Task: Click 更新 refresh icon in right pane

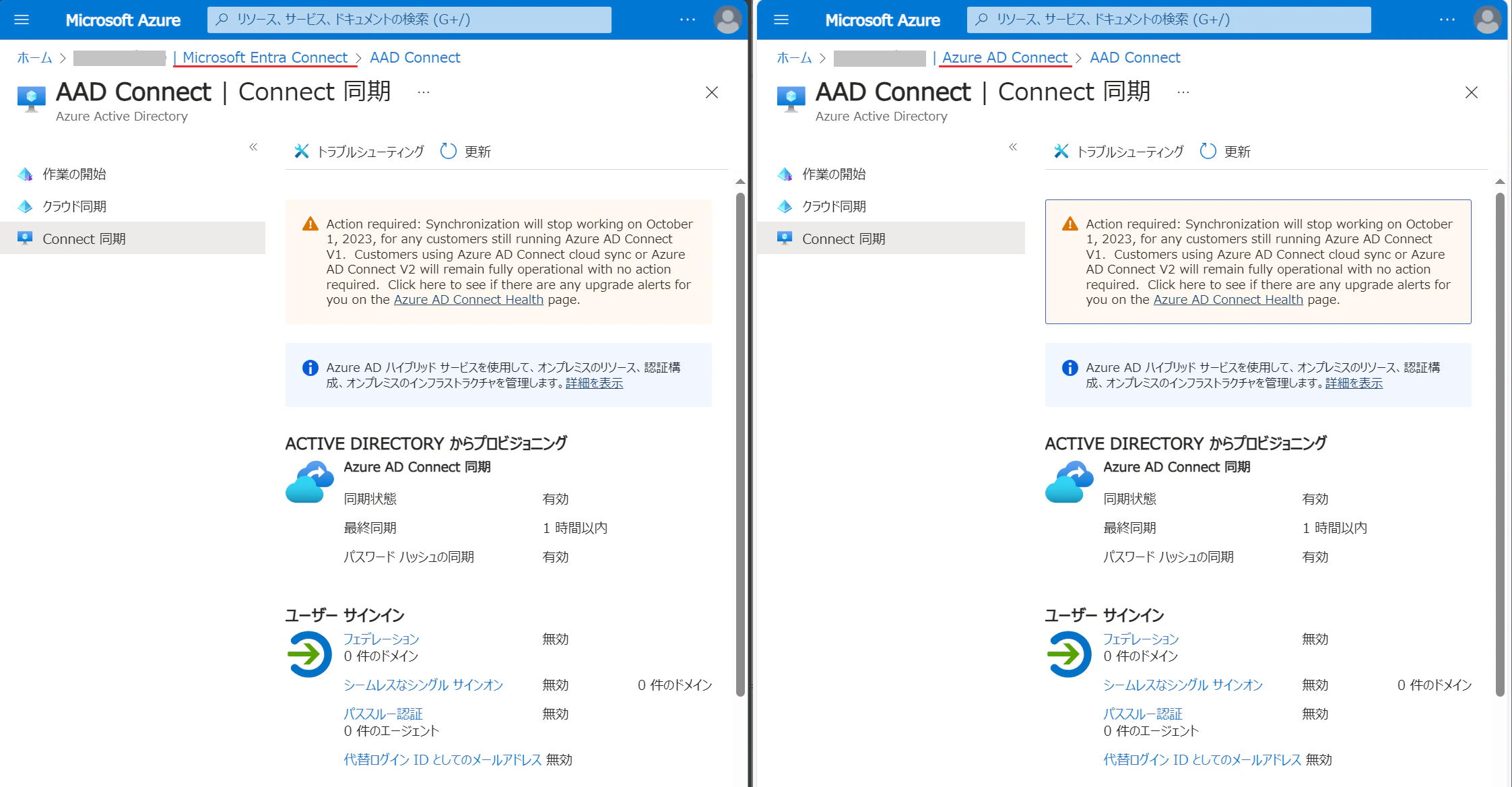Action: point(1208,152)
